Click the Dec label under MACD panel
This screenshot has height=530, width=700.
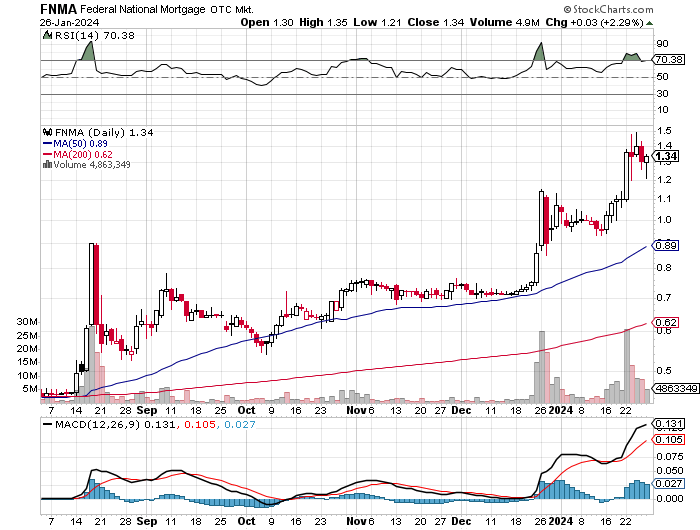pos(461,522)
